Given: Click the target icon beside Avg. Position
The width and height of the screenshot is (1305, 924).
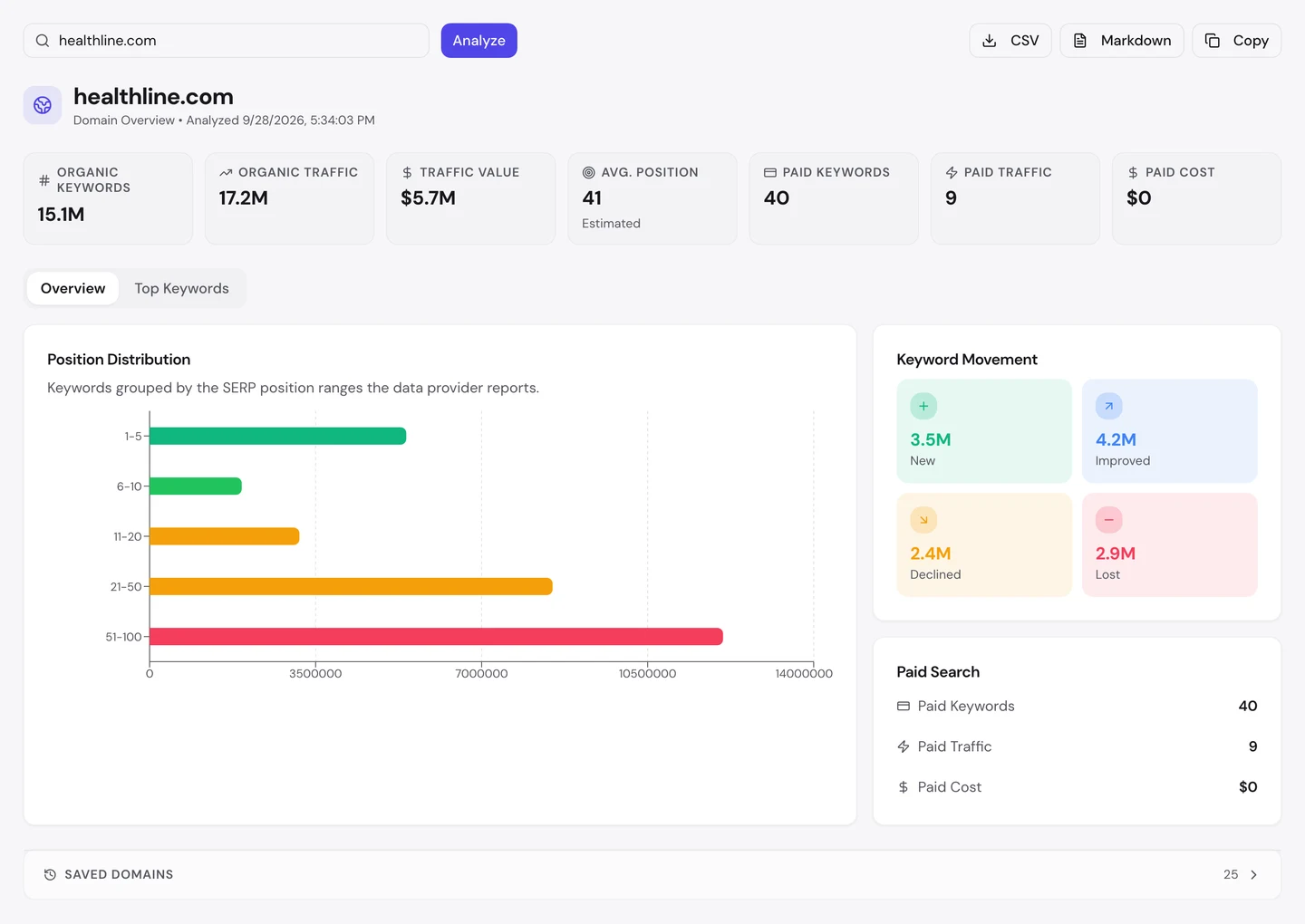Looking at the screenshot, I should (588, 172).
